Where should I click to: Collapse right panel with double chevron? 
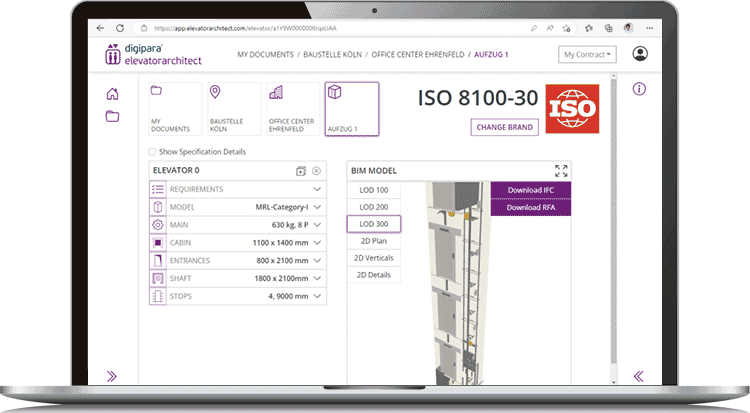point(639,376)
